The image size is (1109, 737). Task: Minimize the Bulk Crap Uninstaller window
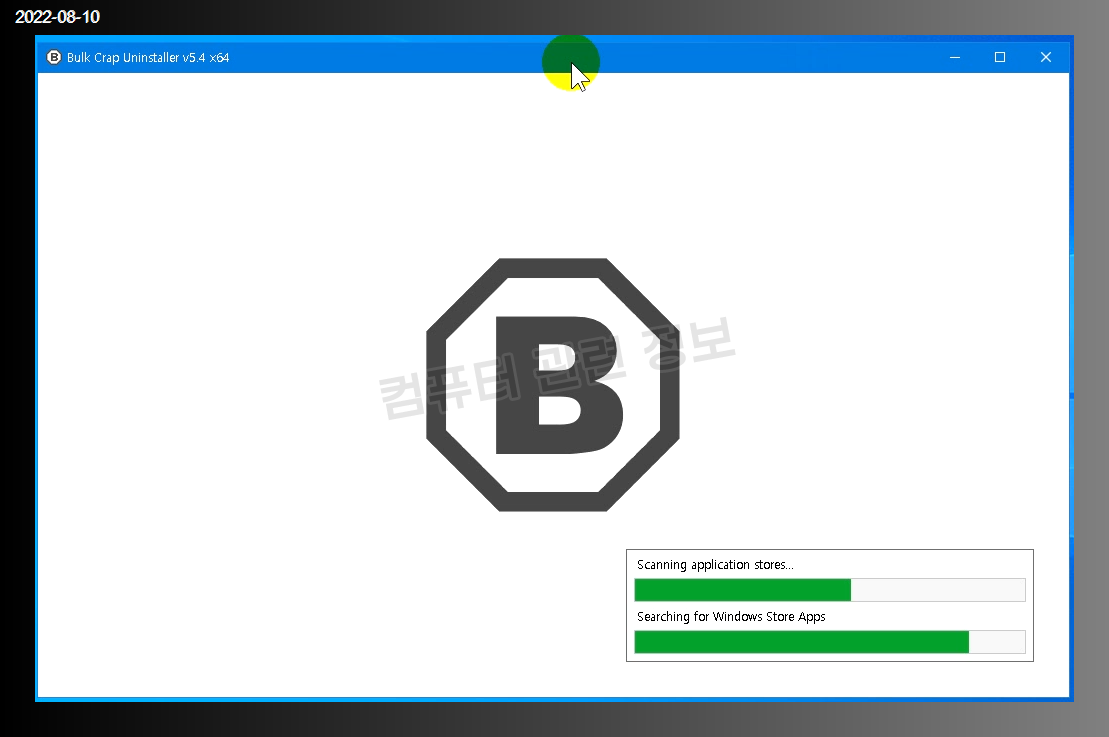point(955,57)
